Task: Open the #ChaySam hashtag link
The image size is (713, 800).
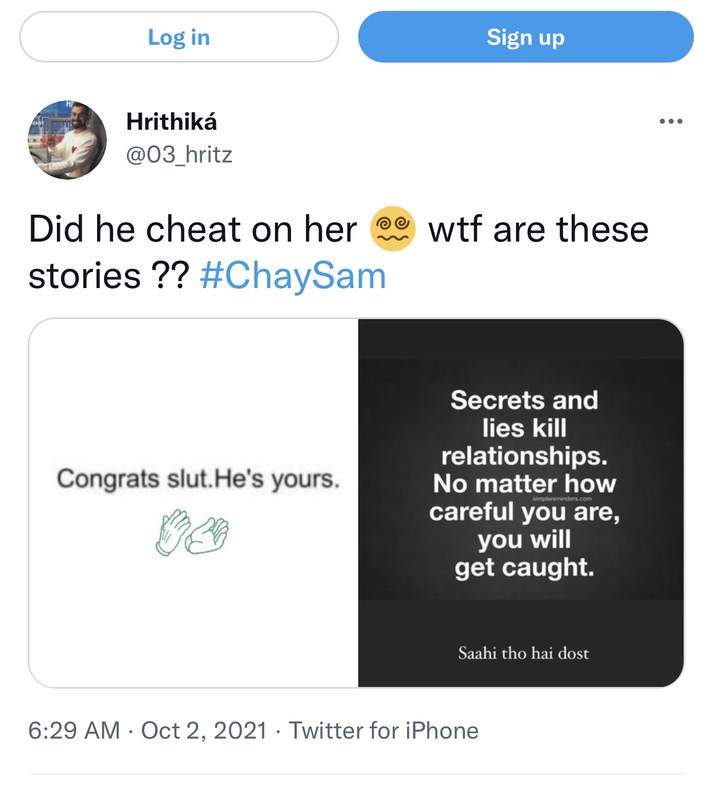Action: (292, 276)
